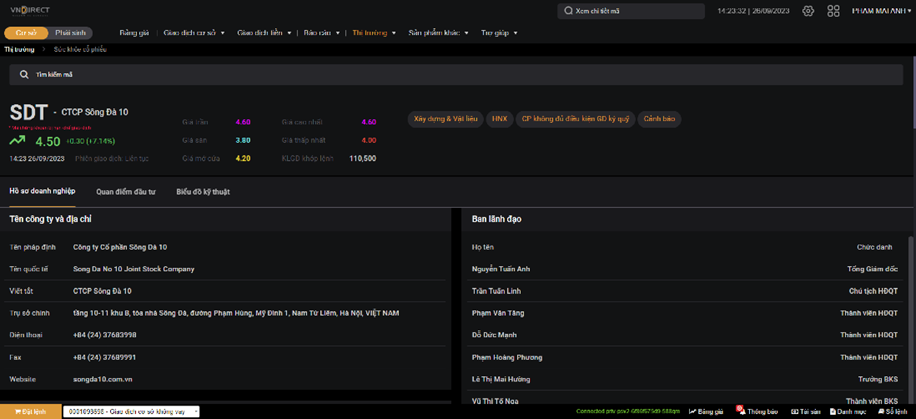Click Giá mở cửa value 4.20
The height and width of the screenshot is (419, 916).
243,158
